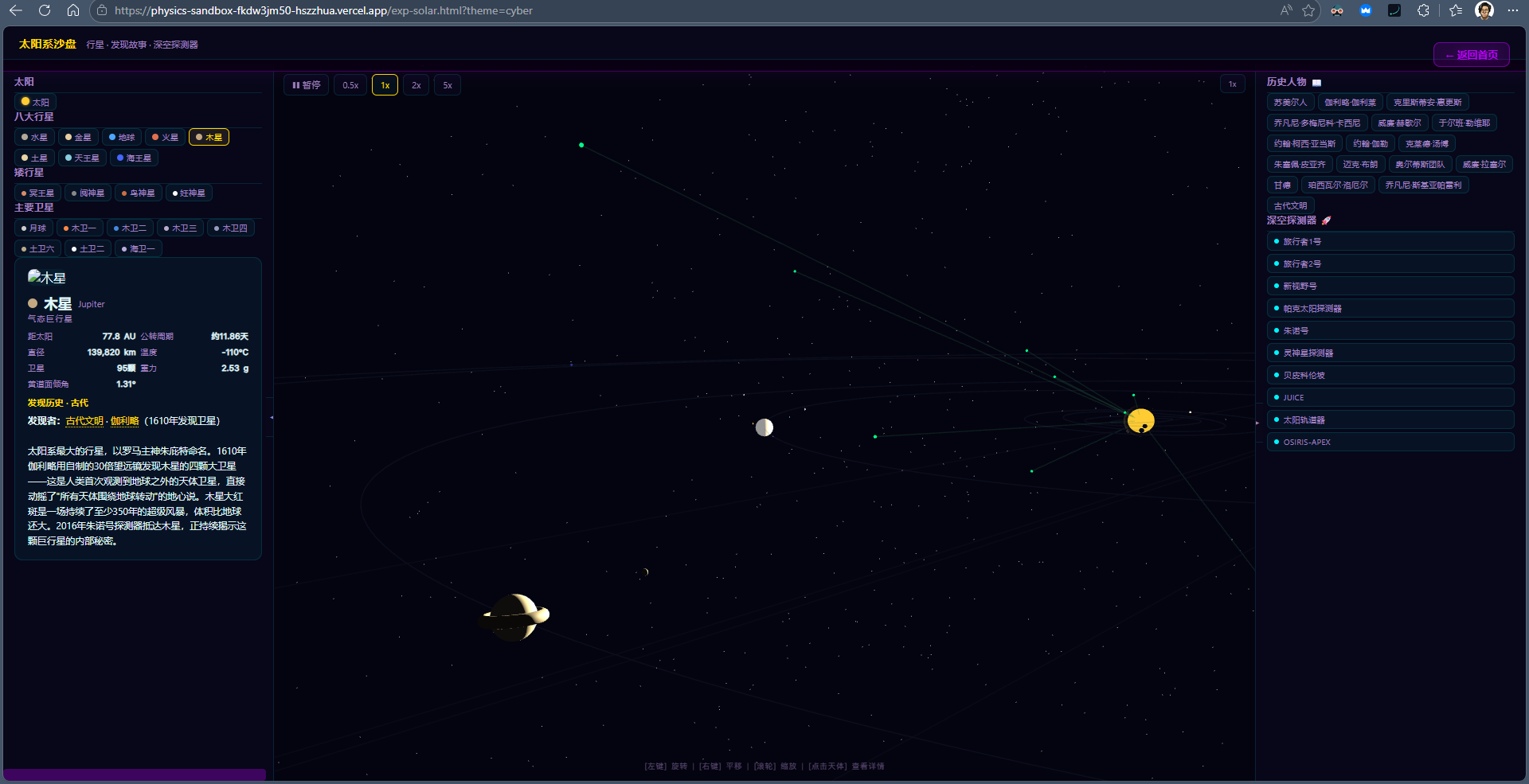1529x784 pixels.
Task: Open the 新视野号 probe entry
Action: (x=1390, y=286)
